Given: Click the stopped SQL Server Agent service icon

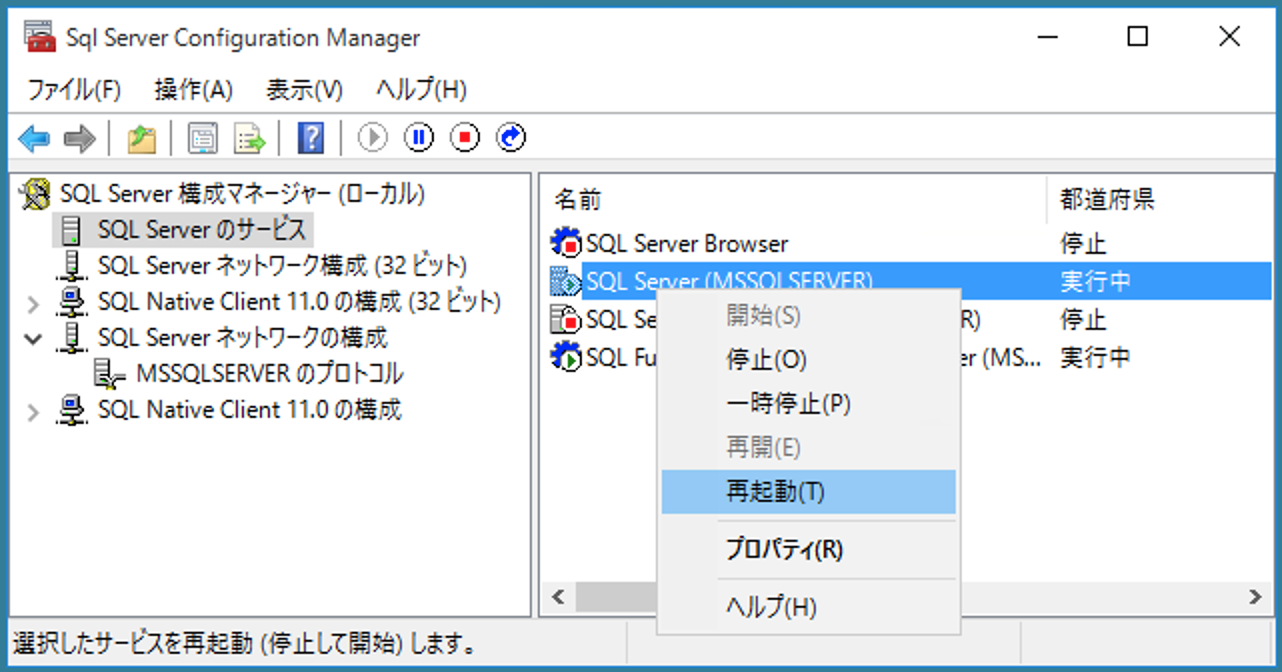Looking at the screenshot, I should tap(566, 319).
